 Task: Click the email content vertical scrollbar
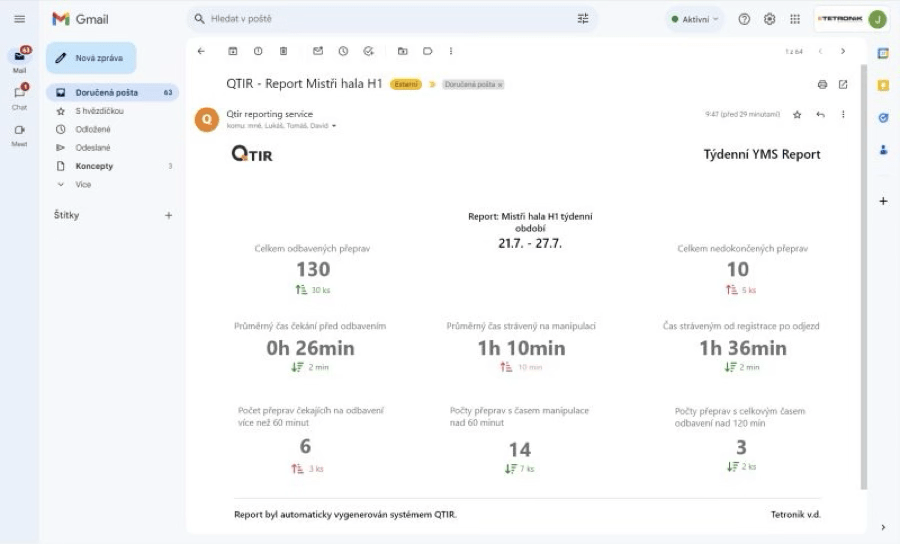tap(863, 277)
